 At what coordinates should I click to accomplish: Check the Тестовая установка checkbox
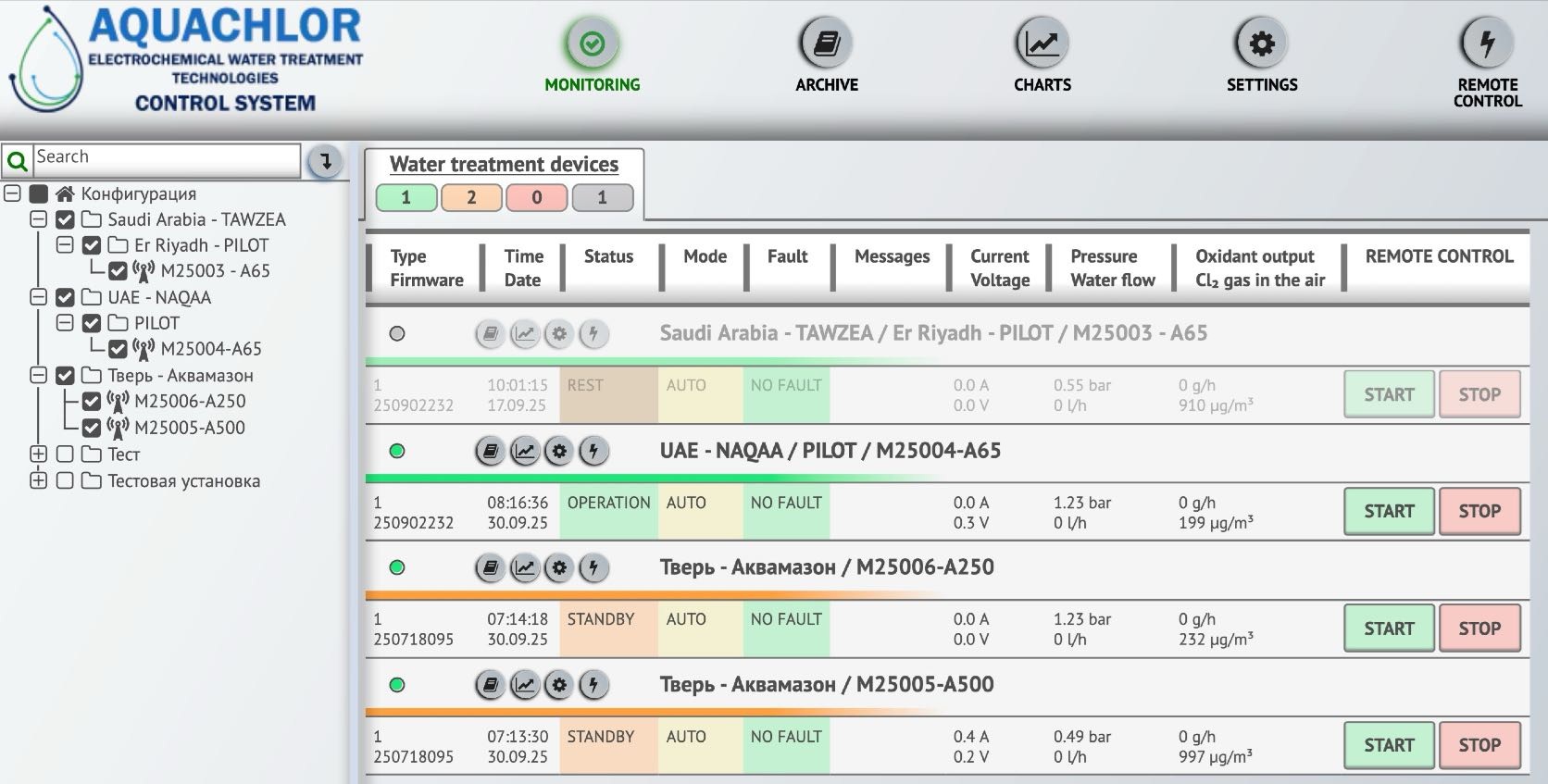click(65, 481)
